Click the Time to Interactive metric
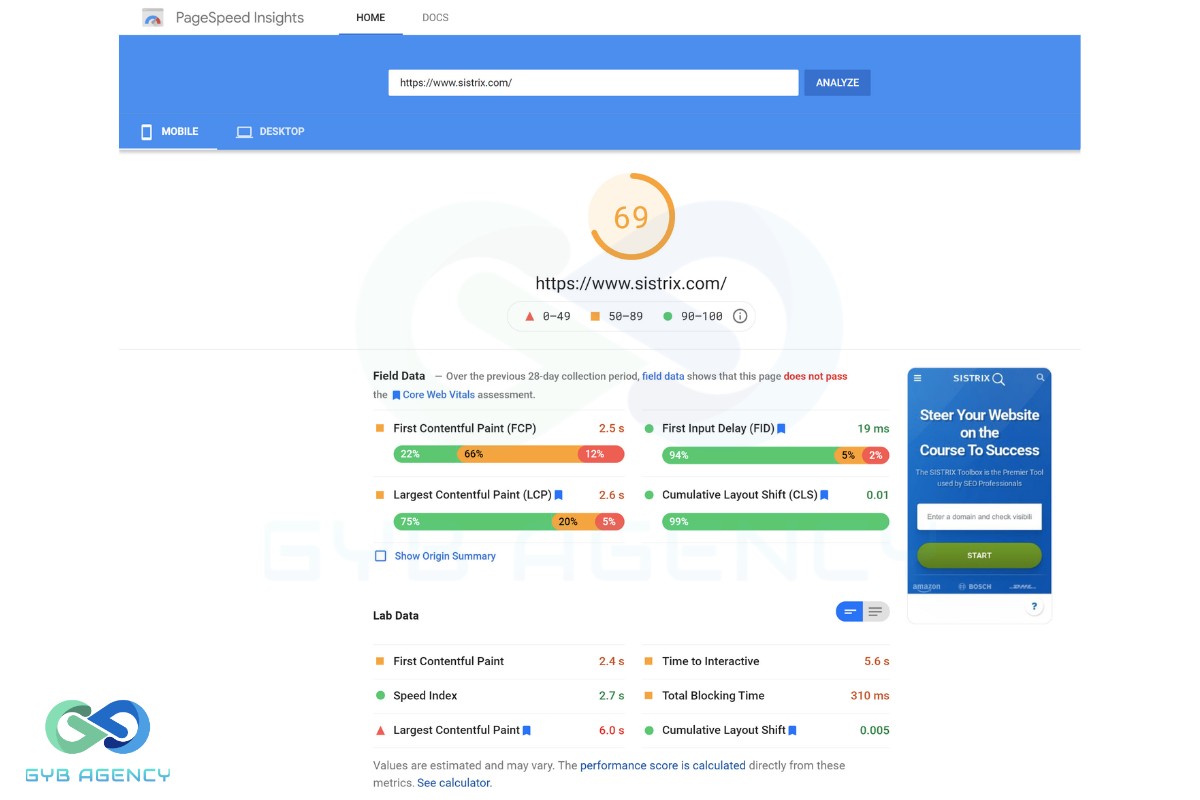Image resolution: width=1200 pixels, height=800 pixels. coord(766,661)
